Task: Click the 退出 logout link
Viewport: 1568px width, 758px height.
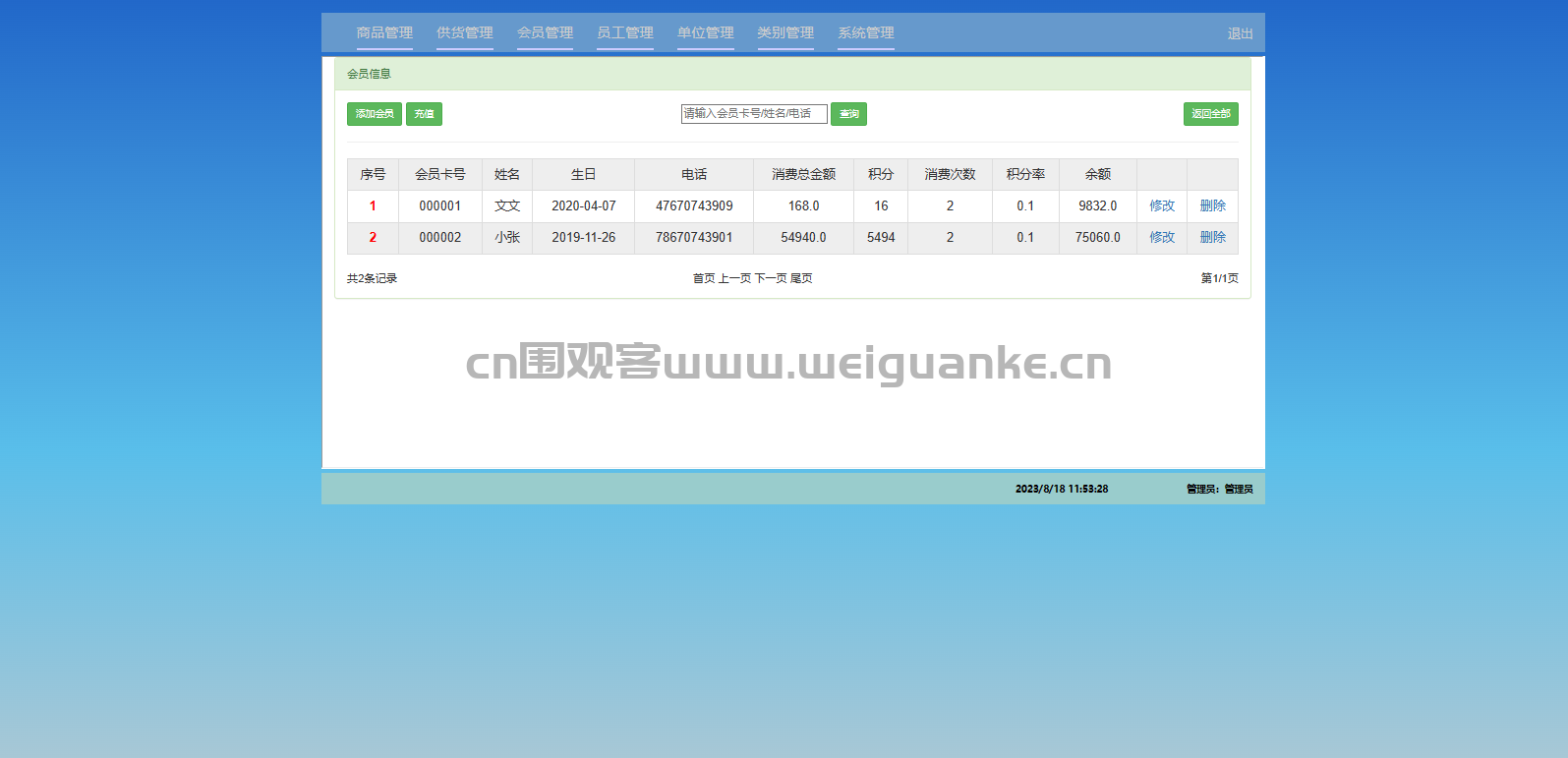Action: pos(1240,33)
